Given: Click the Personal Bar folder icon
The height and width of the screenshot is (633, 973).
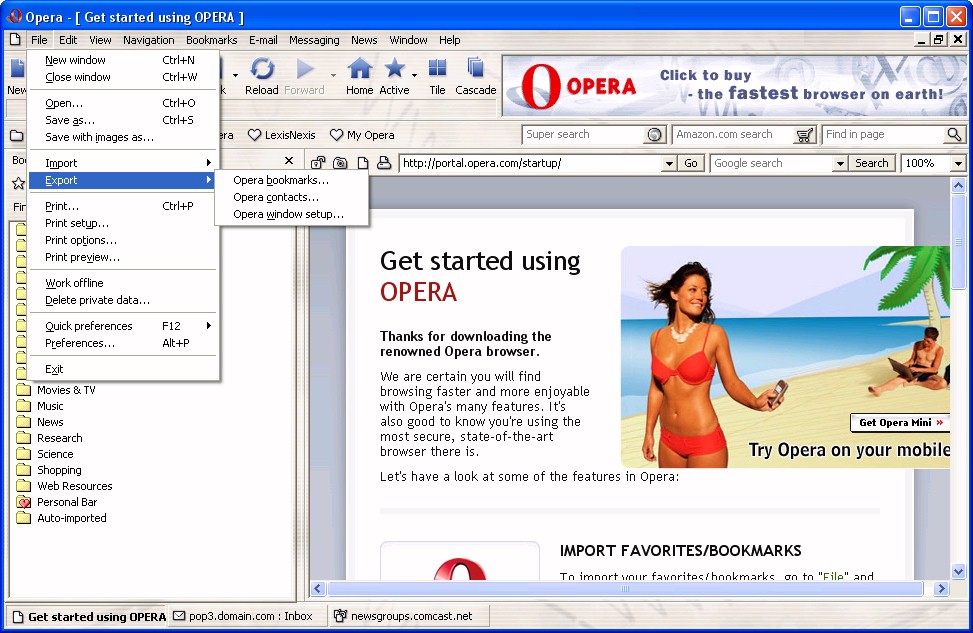Looking at the screenshot, I should pos(24,502).
